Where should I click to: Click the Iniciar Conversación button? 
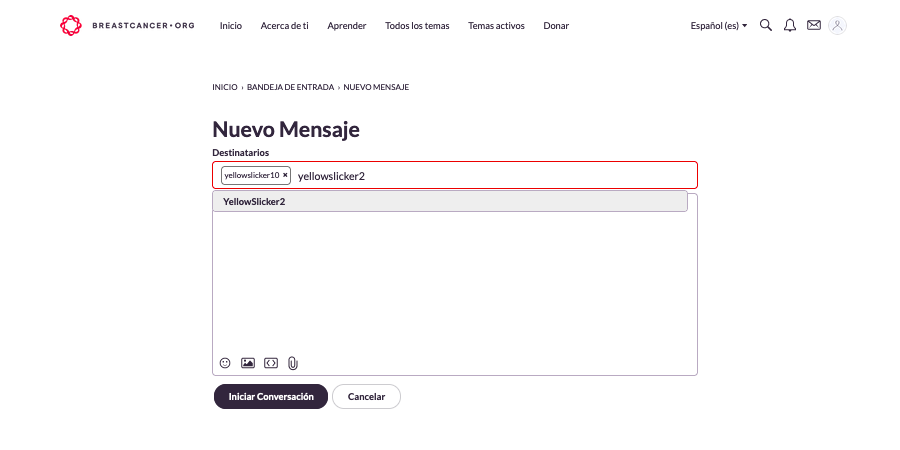pos(271,397)
